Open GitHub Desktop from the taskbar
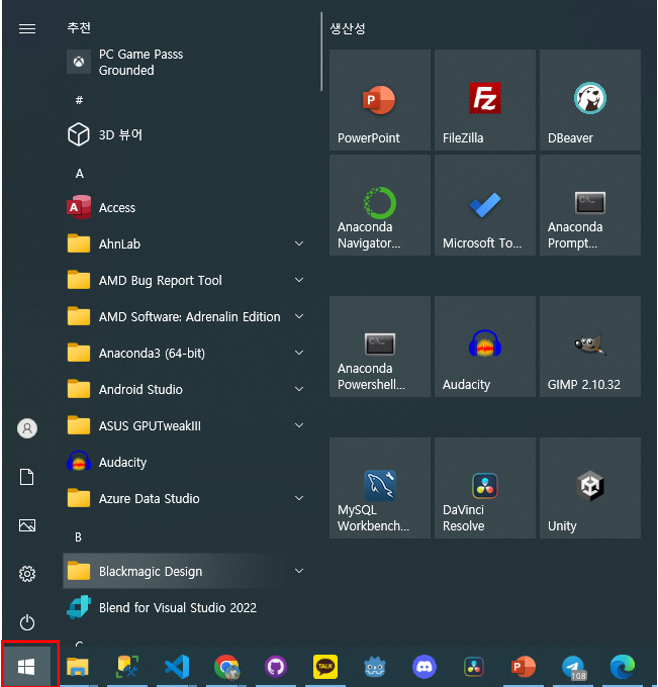This screenshot has width=658, height=687. coord(276,667)
